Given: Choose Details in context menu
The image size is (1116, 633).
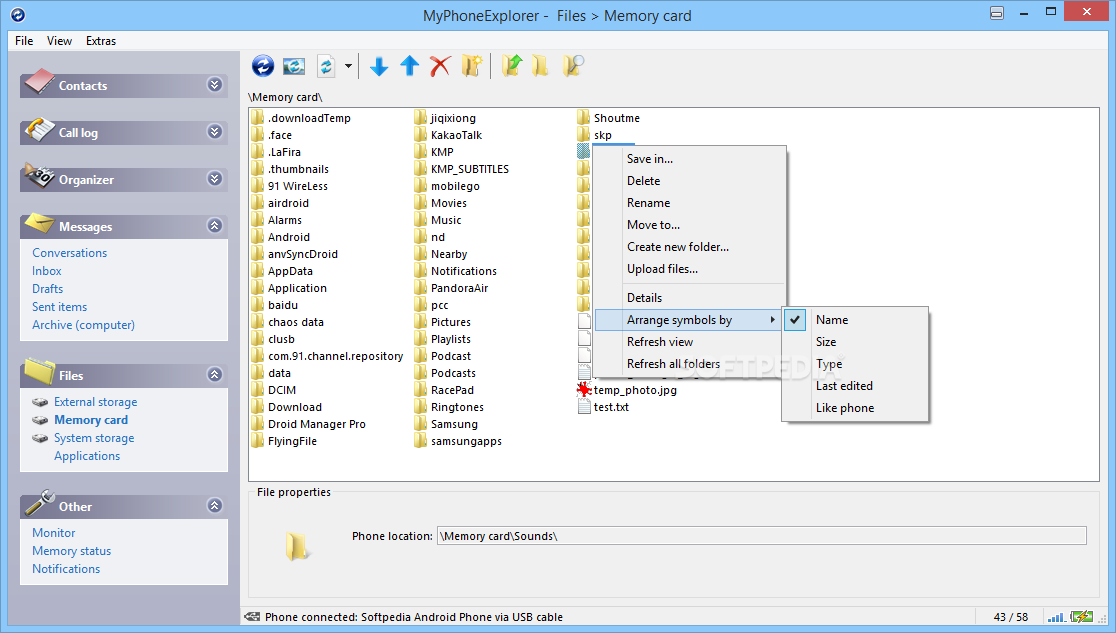Looking at the screenshot, I should click(688, 298).
